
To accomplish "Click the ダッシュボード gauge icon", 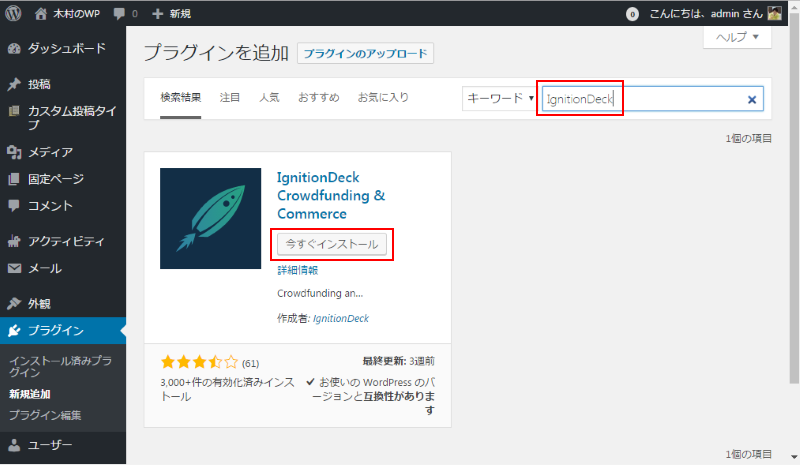I will point(14,48).
